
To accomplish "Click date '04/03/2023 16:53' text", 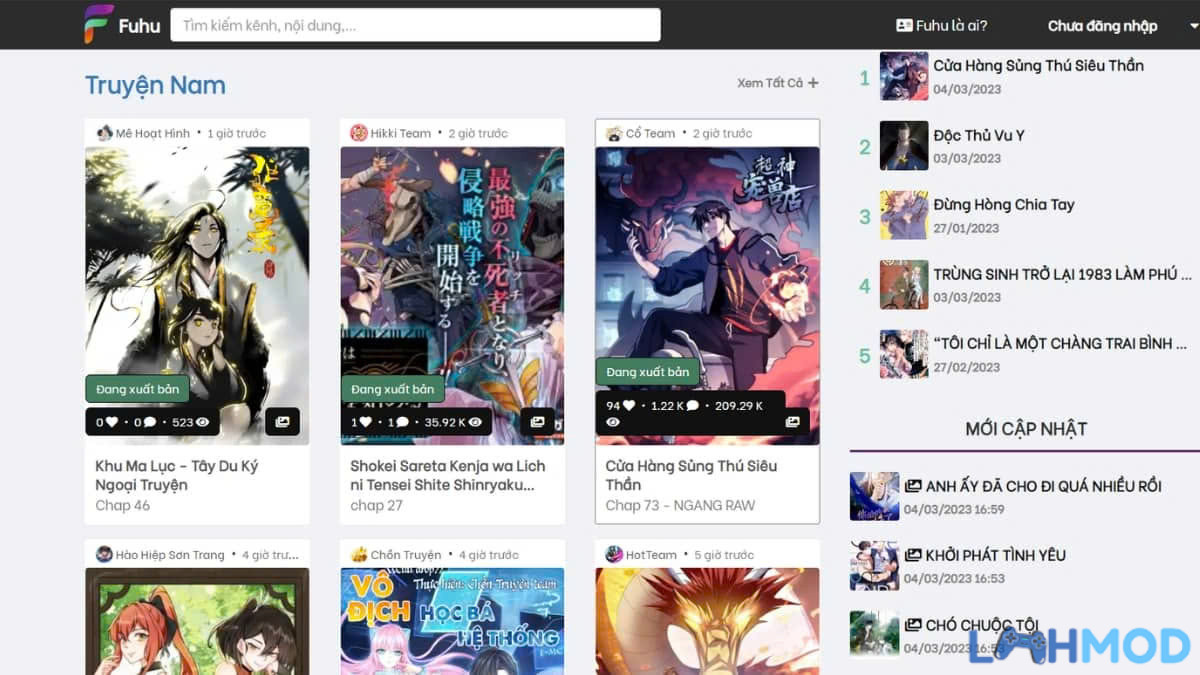I will pyautogui.click(x=954, y=578).
